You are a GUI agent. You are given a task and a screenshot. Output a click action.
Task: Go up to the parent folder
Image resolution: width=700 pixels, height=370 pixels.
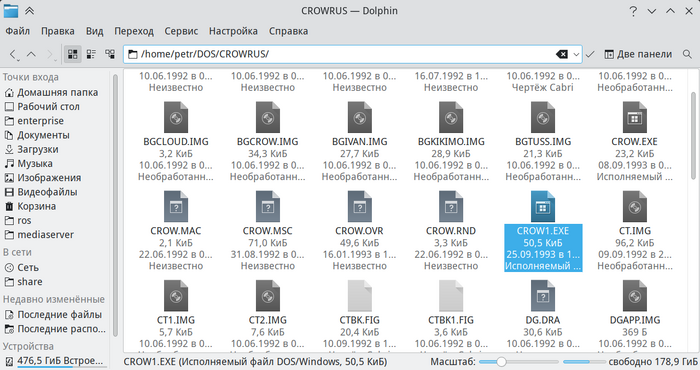(31, 54)
